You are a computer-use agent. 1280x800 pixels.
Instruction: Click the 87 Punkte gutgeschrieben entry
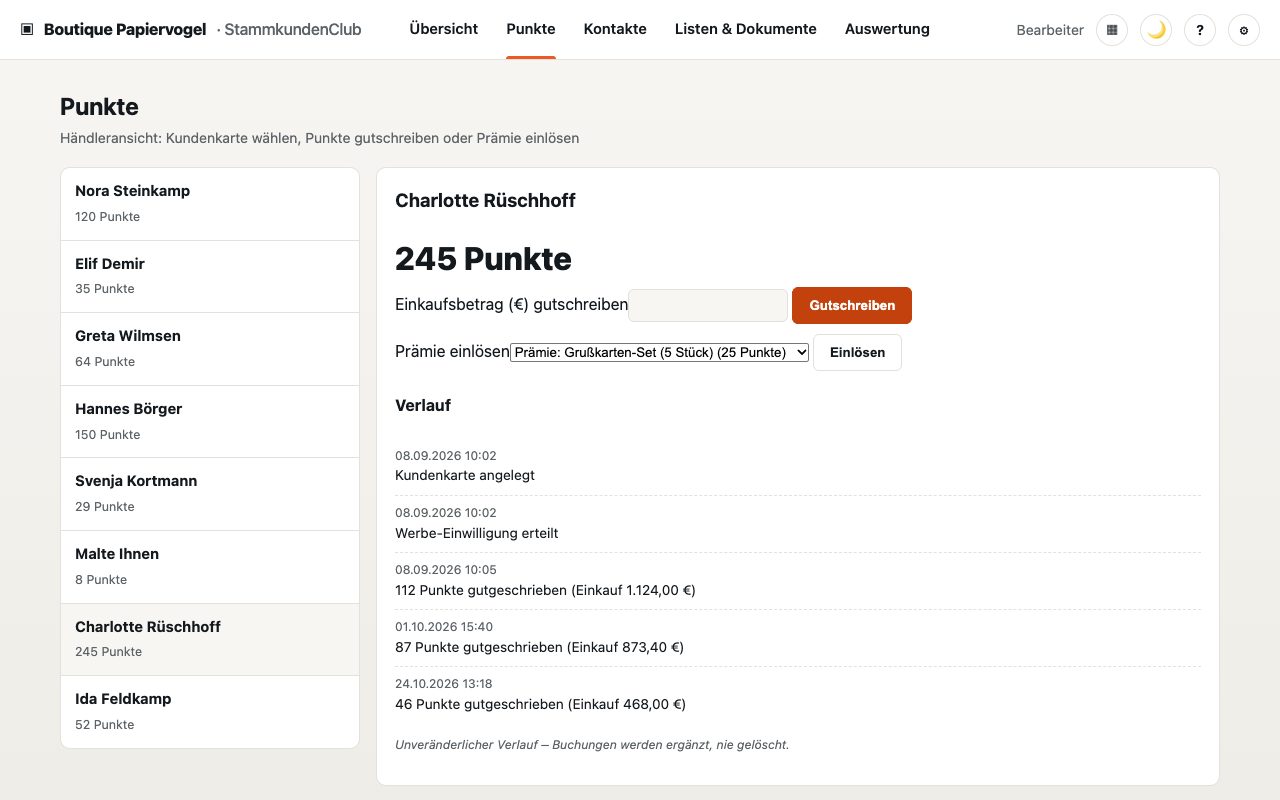(798, 637)
